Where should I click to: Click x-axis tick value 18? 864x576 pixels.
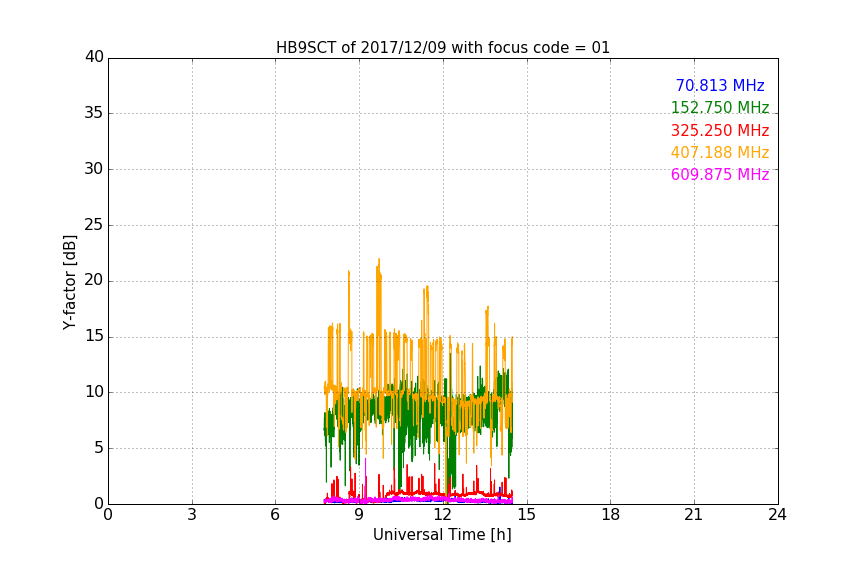611,515
